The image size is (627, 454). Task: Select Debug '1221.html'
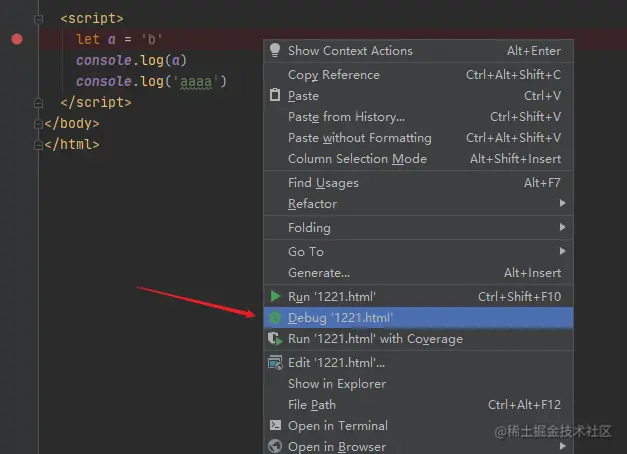[x=419, y=318]
